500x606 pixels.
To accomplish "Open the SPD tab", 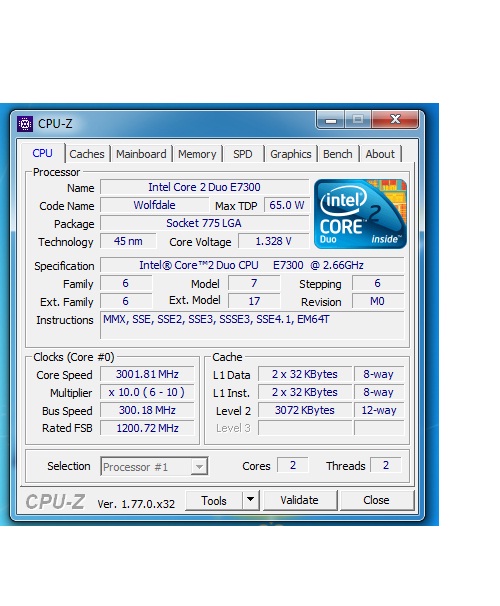I will pyautogui.click(x=243, y=154).
